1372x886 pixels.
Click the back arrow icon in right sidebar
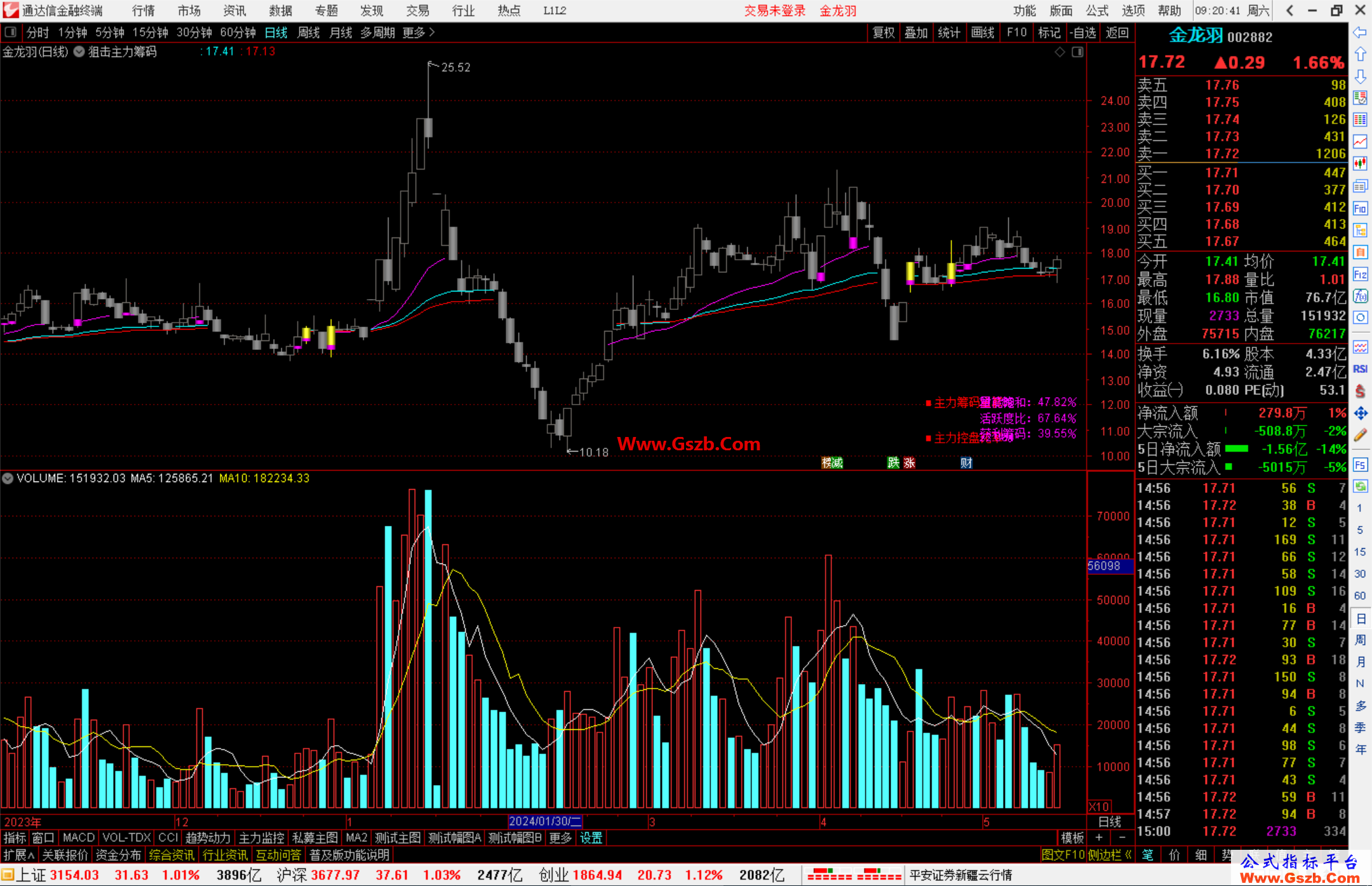pos(1360,32)
